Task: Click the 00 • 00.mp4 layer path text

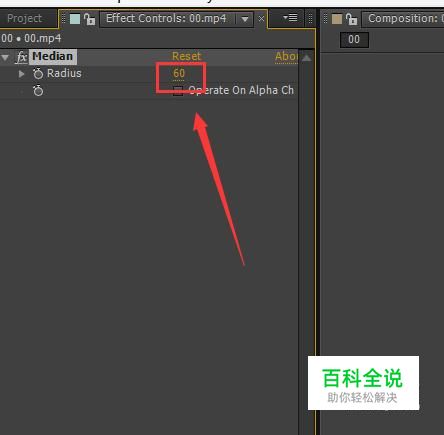Action: [31, 38]
